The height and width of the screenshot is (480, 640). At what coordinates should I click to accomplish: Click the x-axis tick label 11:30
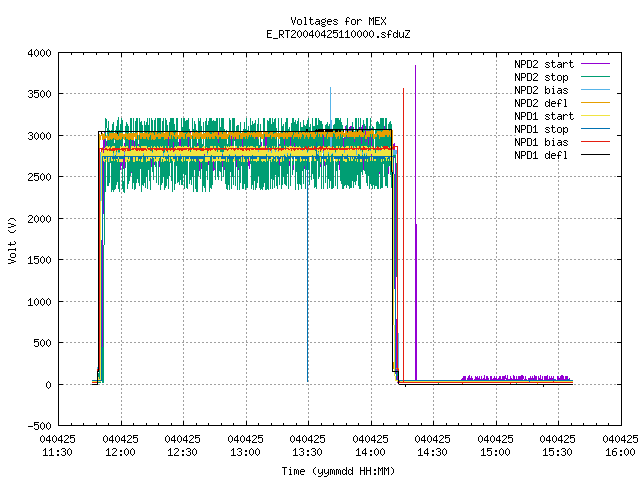[x=58, y=452]
